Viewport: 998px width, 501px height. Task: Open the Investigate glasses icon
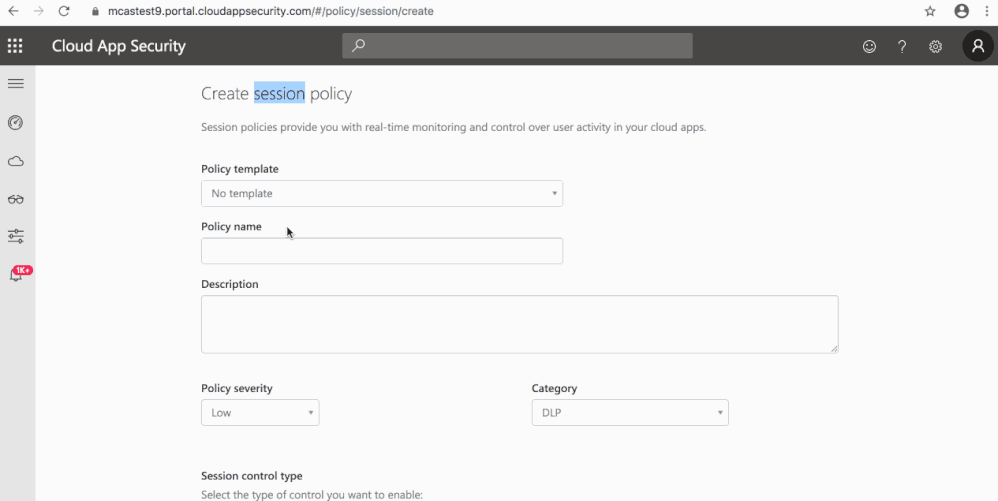point(16,199)
